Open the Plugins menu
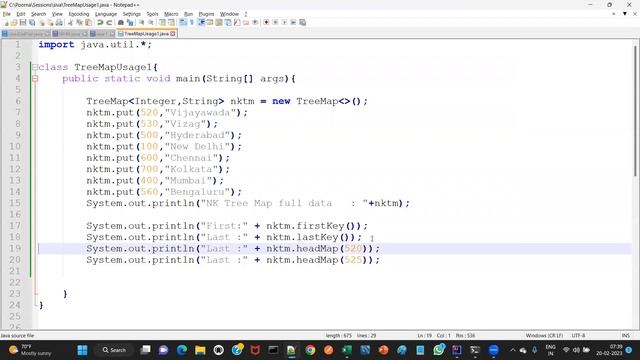Screen dimensions: 640x360 (206, 14)
